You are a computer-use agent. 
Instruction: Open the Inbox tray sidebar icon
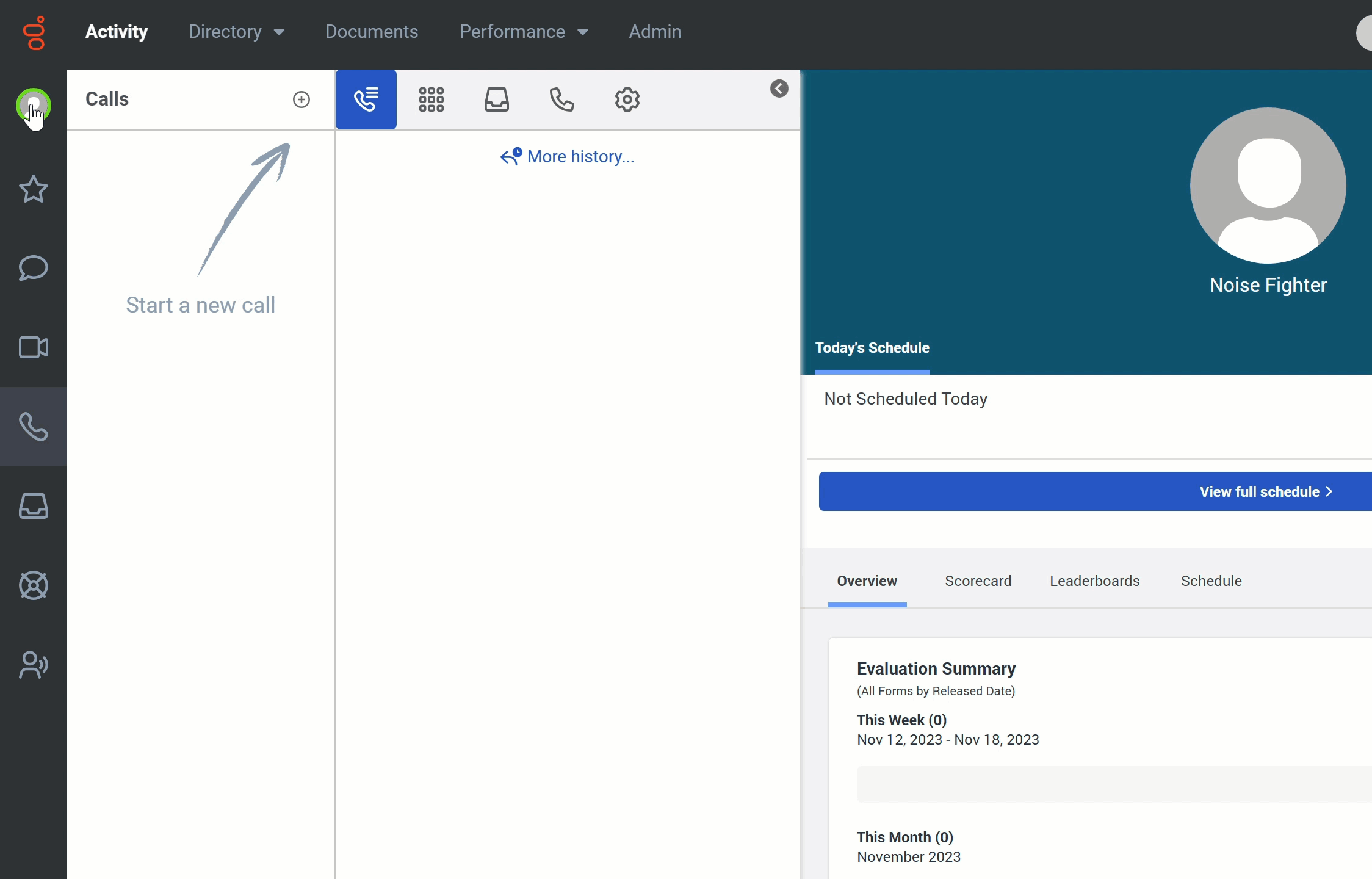34,506
